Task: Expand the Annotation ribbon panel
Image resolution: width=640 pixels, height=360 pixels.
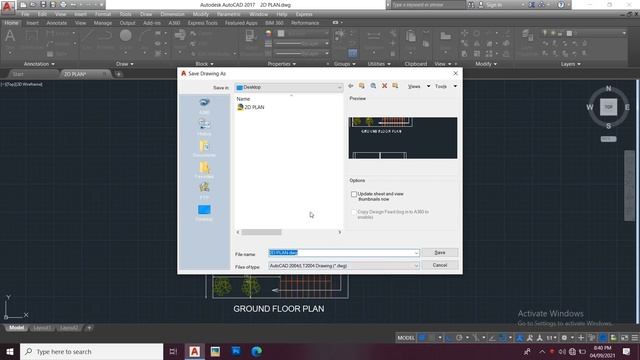Action: coord(39,64)
